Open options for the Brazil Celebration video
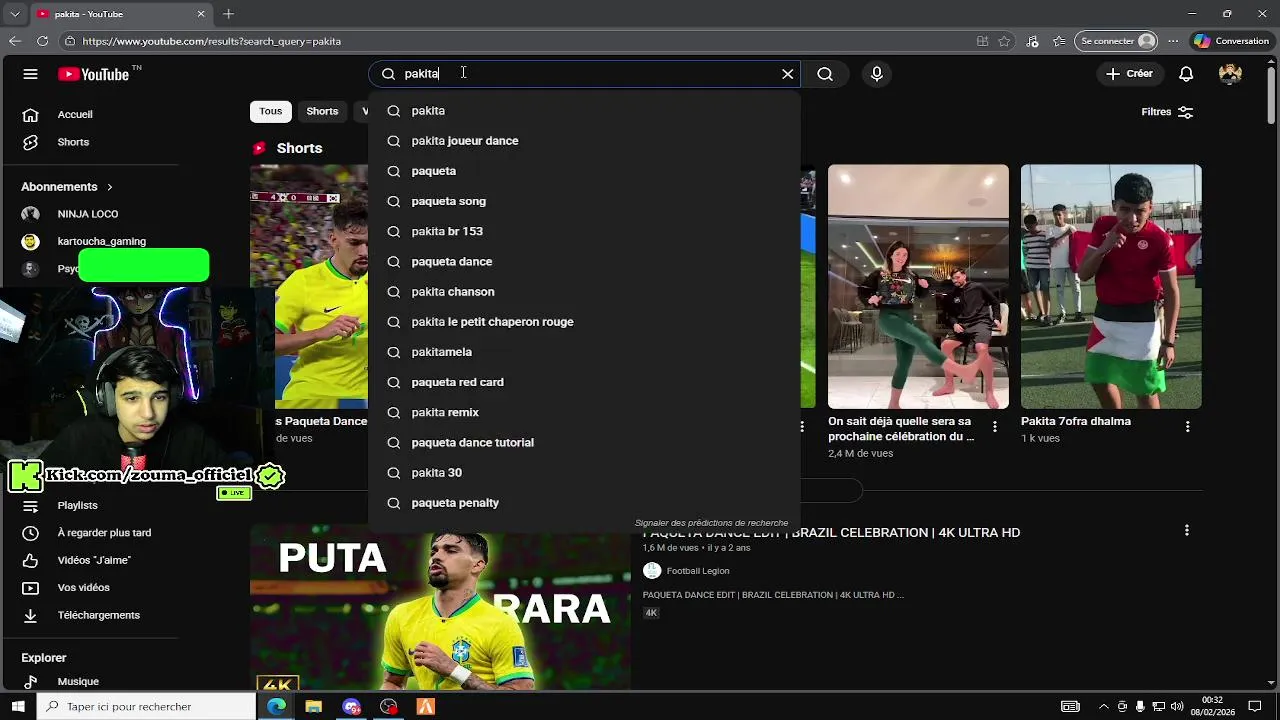Screen dimensions: 1280x720 click(x=1187, y=530)
